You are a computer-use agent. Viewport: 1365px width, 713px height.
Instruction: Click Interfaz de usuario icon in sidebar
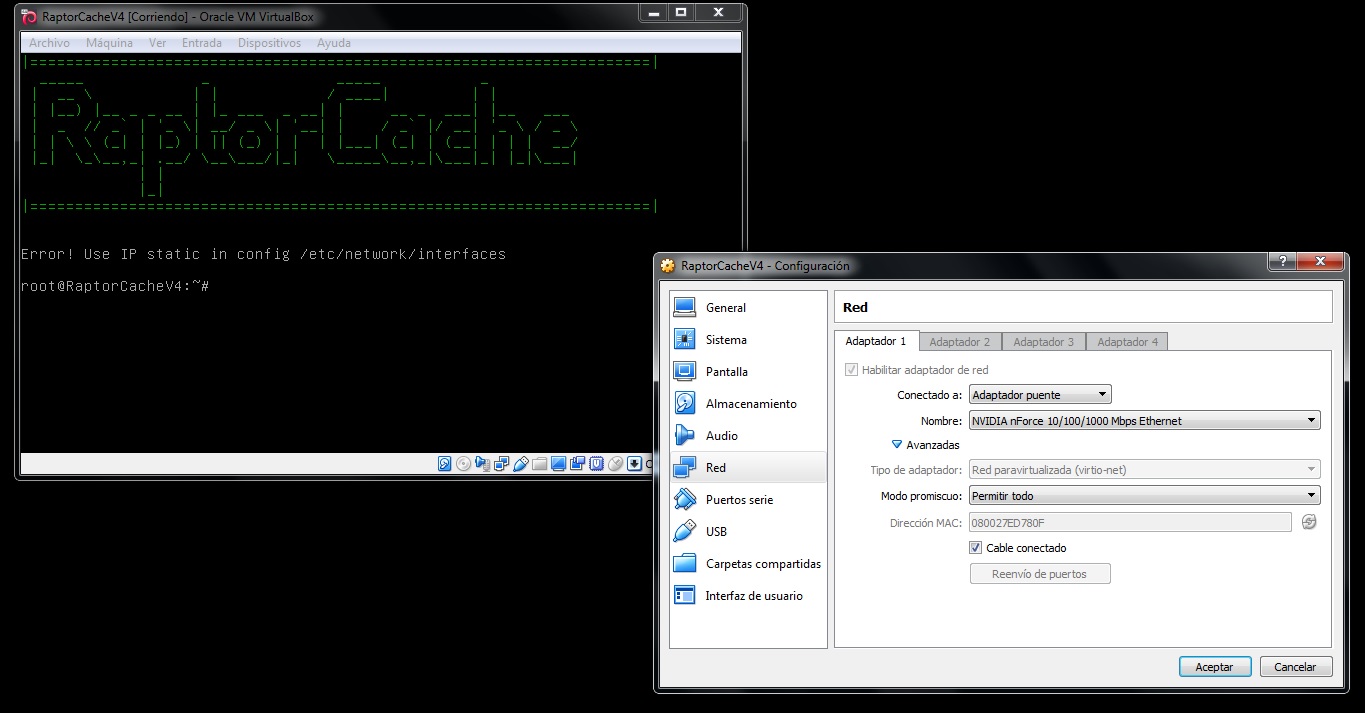[x=685, y=595]
